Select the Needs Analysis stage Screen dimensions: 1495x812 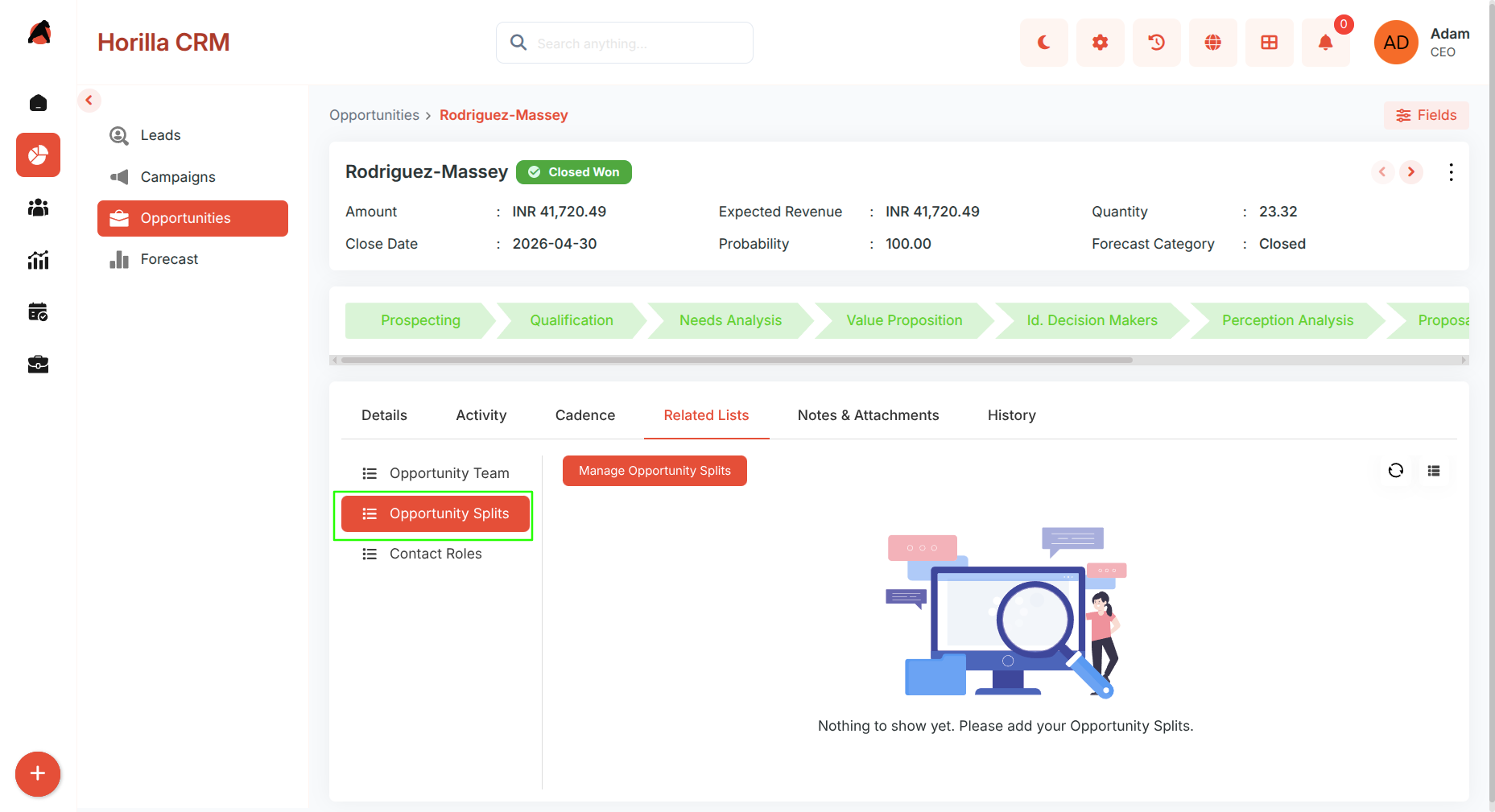730,320
